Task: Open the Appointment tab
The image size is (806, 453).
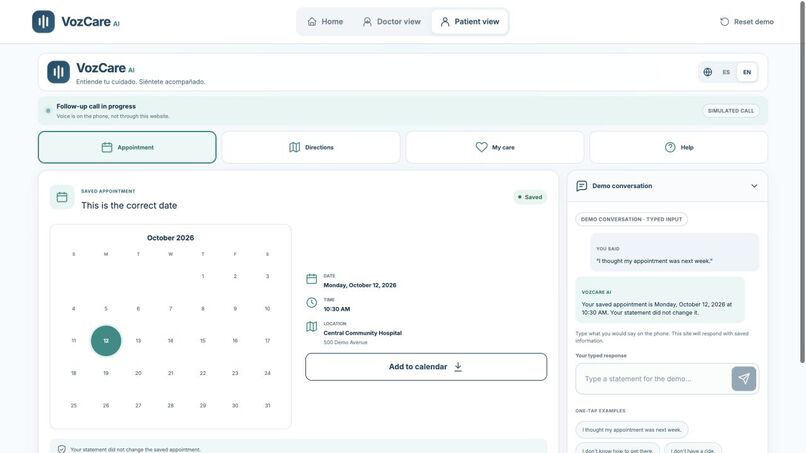Action: click(127, 147)
